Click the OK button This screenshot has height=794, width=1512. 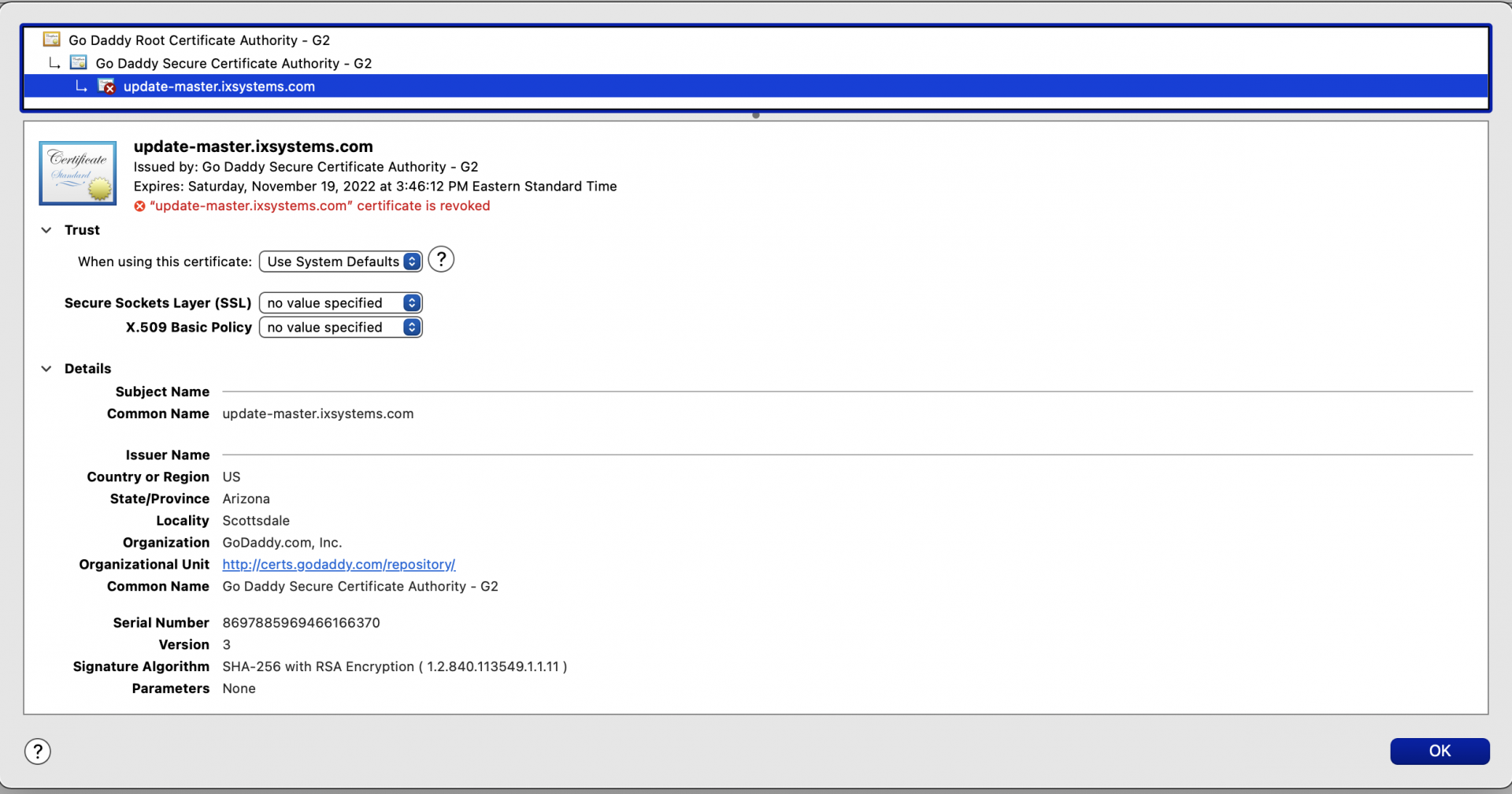[1440, 751]
